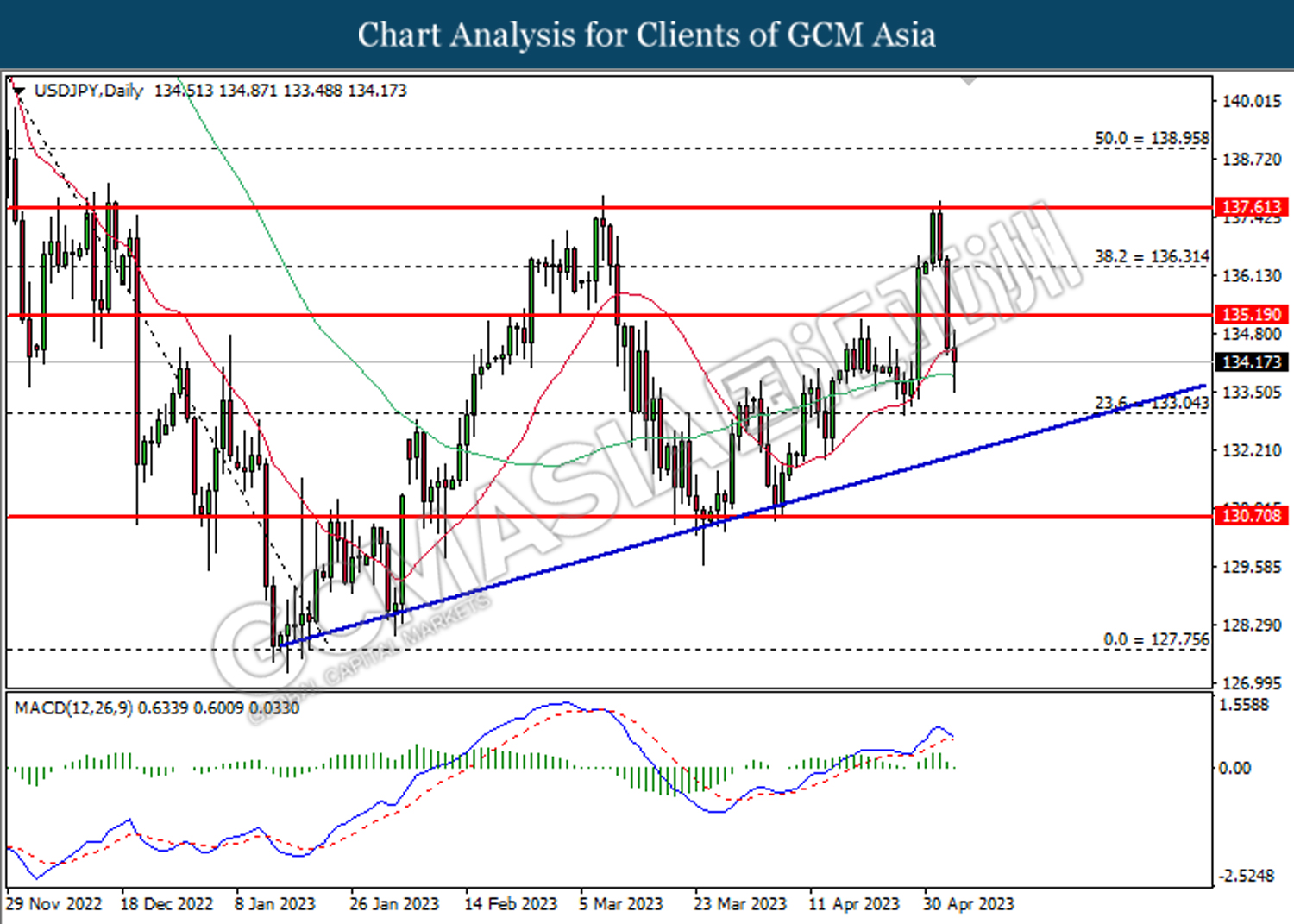Viewport: 1294px width, 924px height.
Task: Click the MACD zero level label 0.00
Action: click(1234, 768)
